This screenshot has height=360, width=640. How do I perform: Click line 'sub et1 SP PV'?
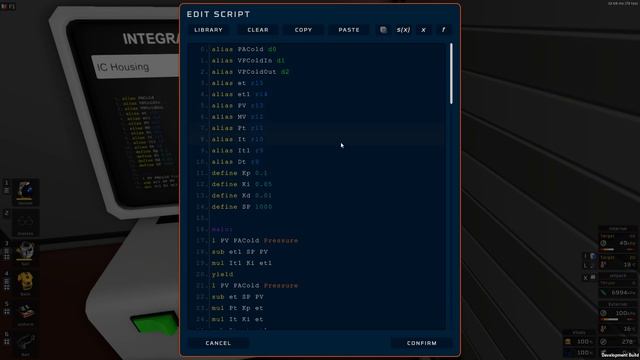(x=240, y=252)
